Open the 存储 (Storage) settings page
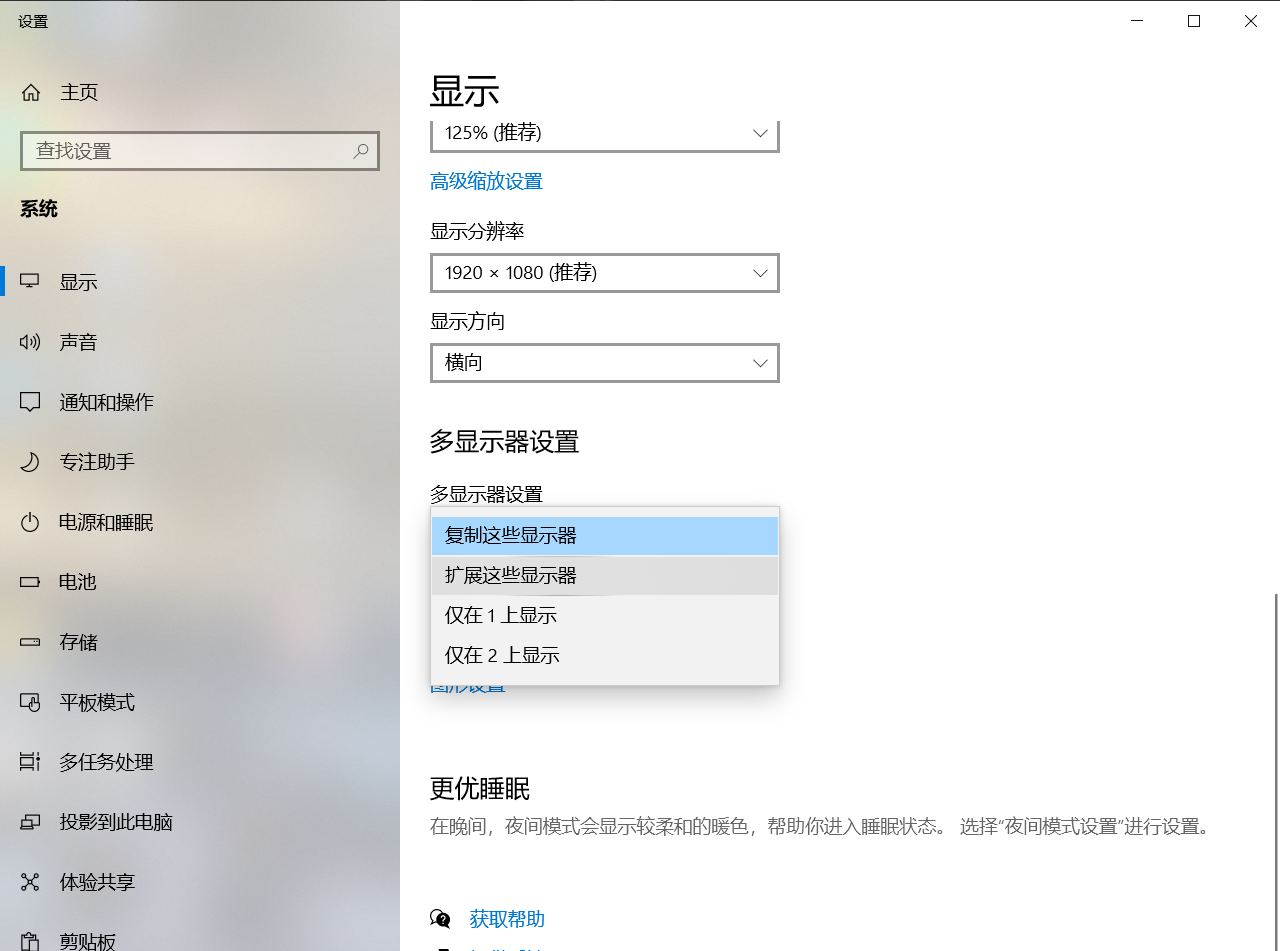 (x=78, y=641)
